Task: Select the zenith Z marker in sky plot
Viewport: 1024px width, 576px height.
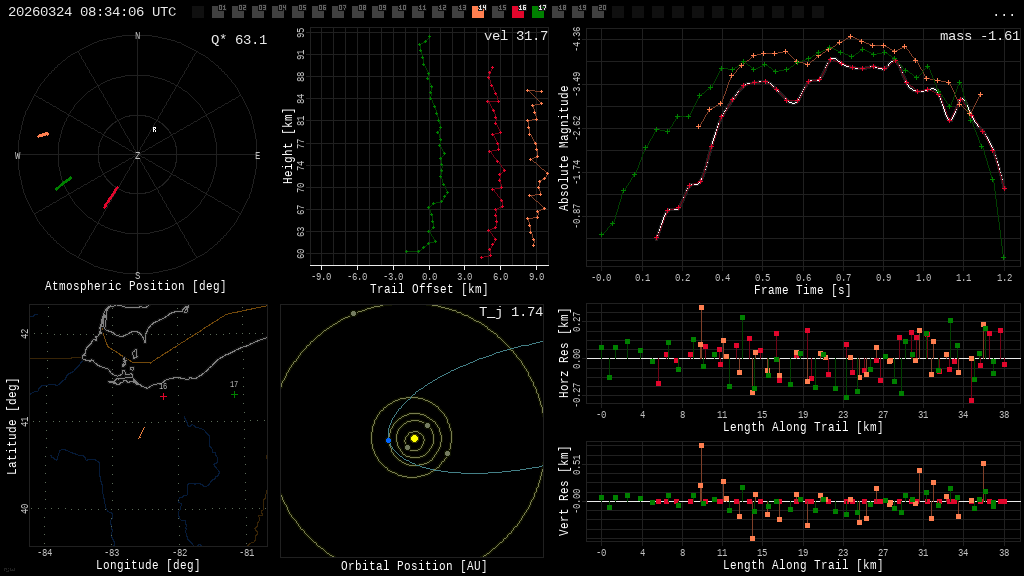Action: pos(138,156)
